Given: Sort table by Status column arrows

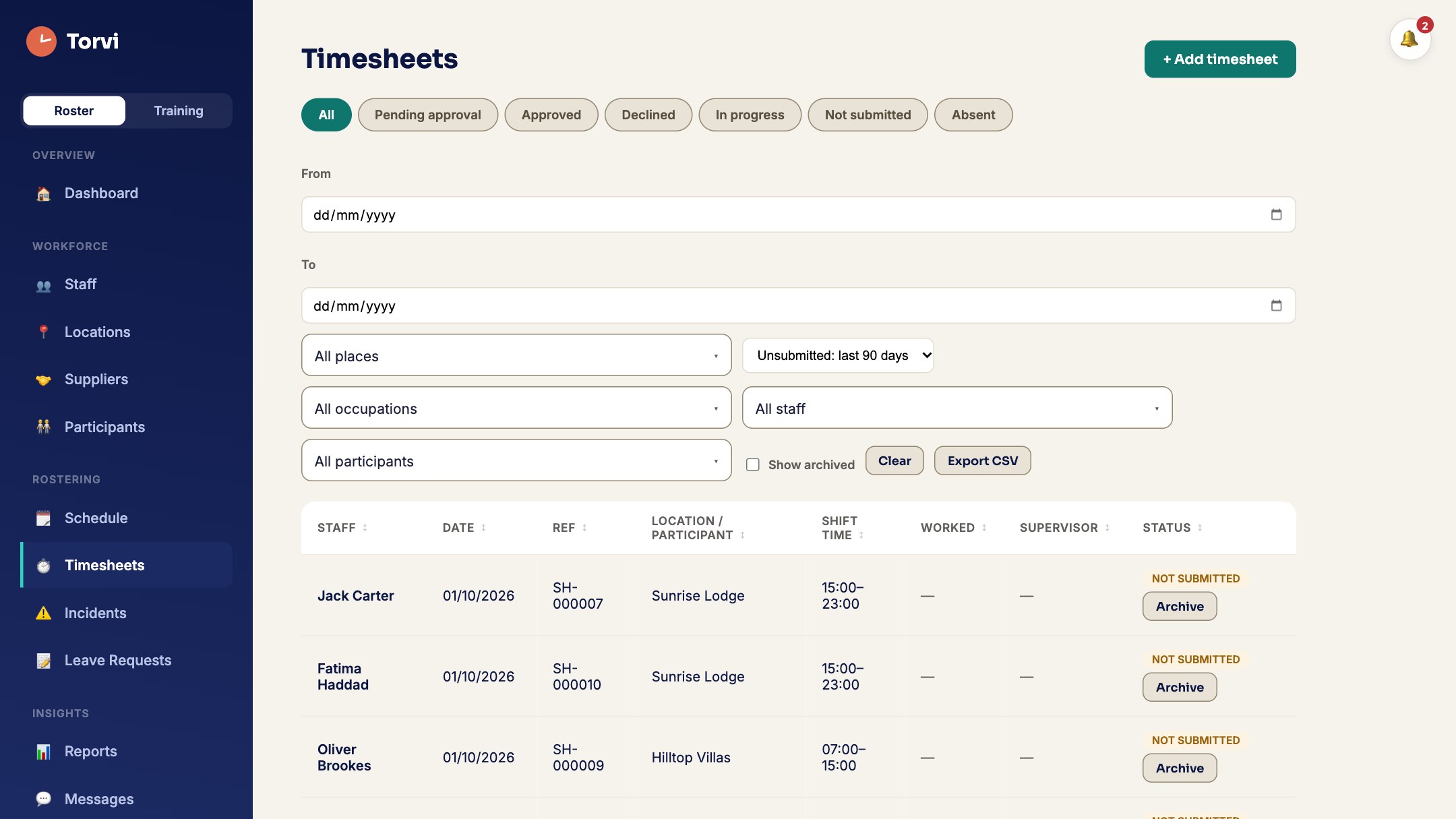Looking at the screenshot, I should click(1200, 528).
